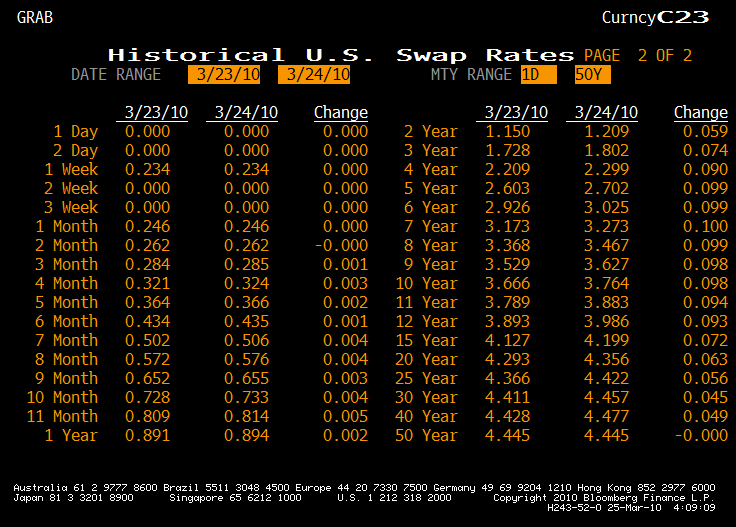Click the 5 Year row label
The image size is (736, 527).
431,189
